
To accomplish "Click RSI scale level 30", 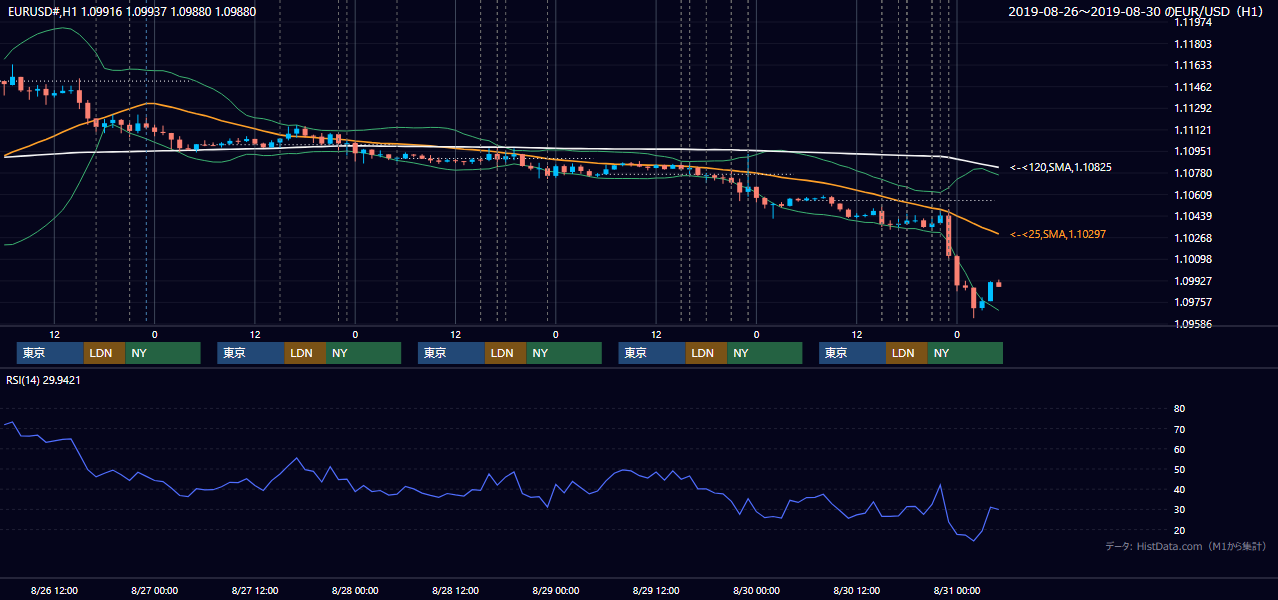I will pos(1180,510).
